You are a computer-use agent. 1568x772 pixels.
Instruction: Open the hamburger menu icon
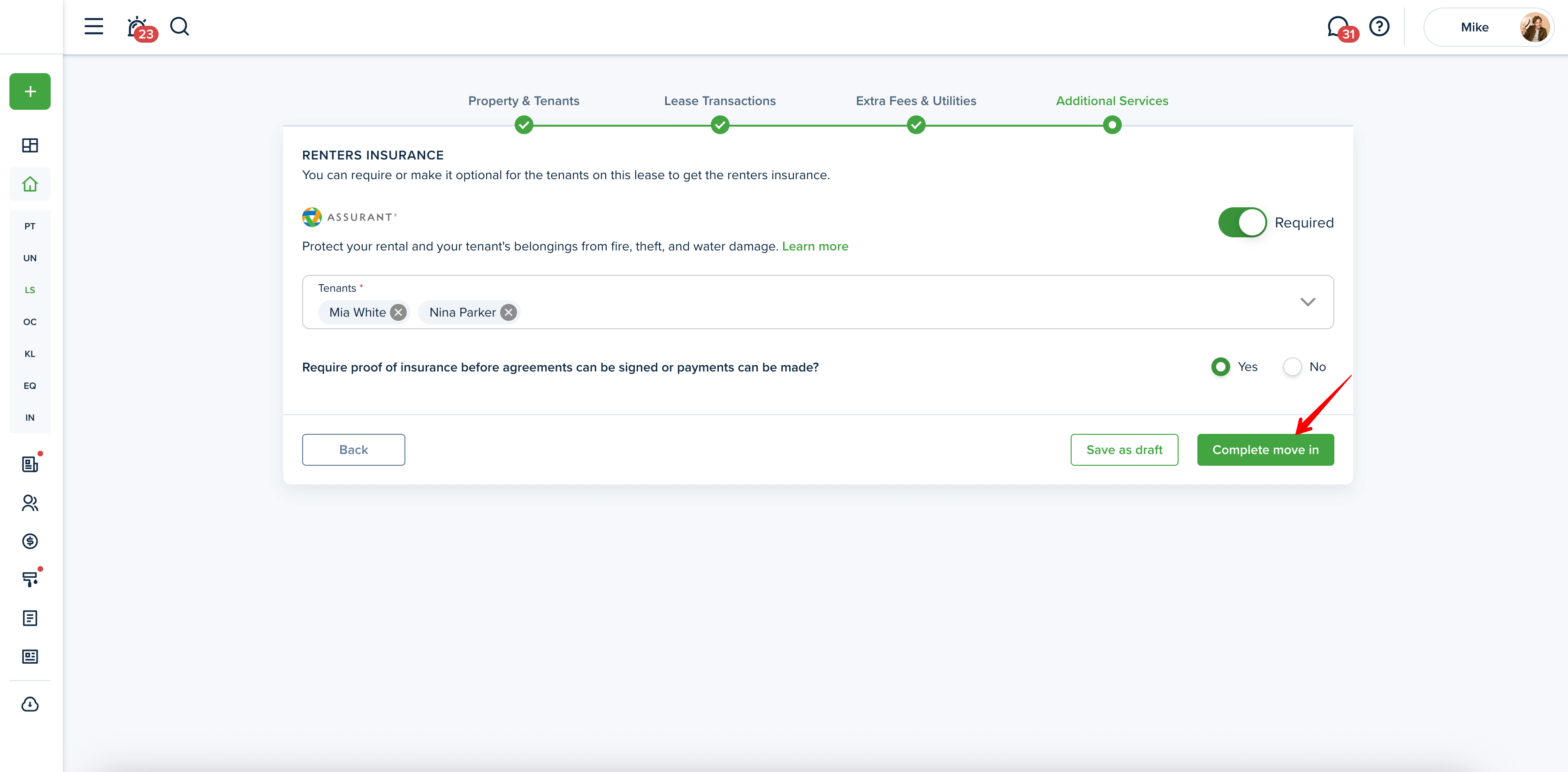[x=94, y=27]
